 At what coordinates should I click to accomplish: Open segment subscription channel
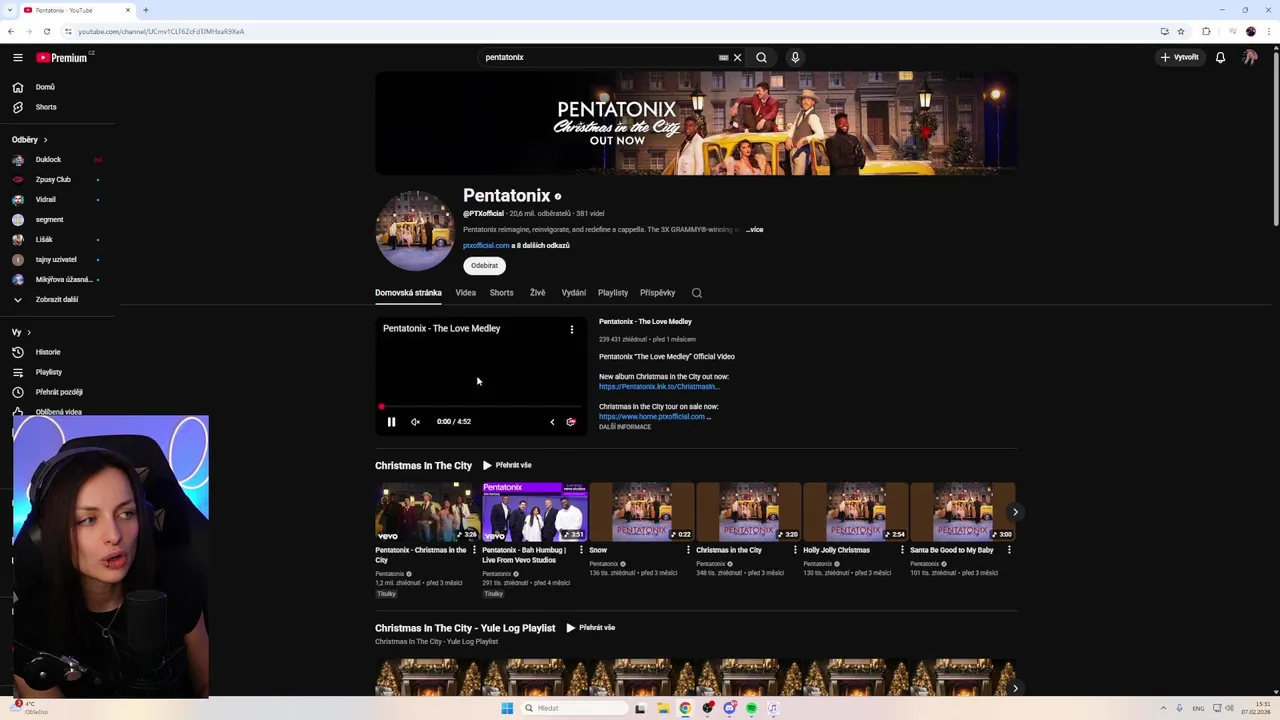49,219
